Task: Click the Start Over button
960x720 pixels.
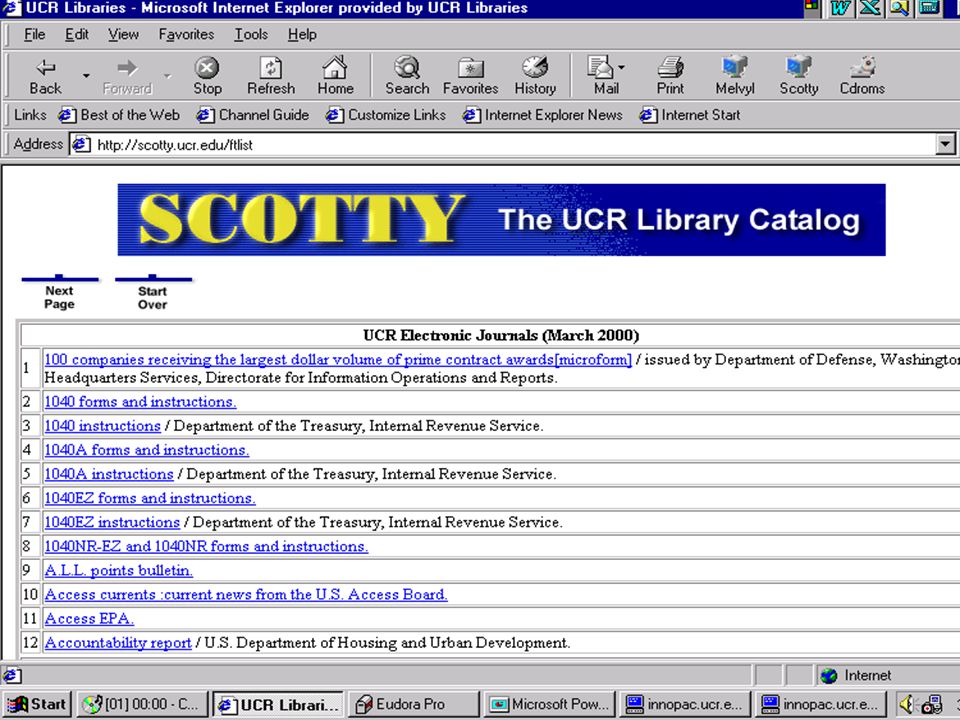Action: click(152, 293)
